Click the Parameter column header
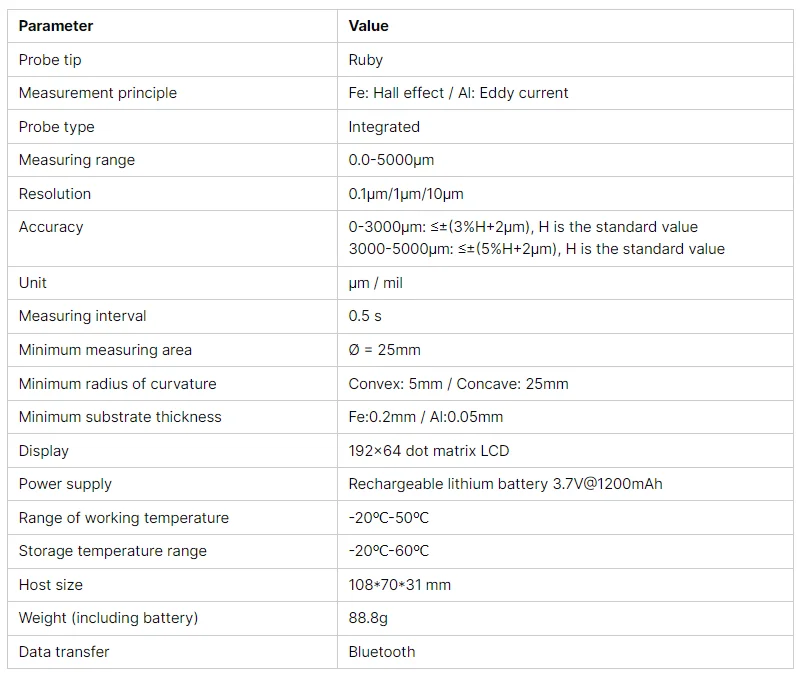805x678 pixels. [56, 26]
